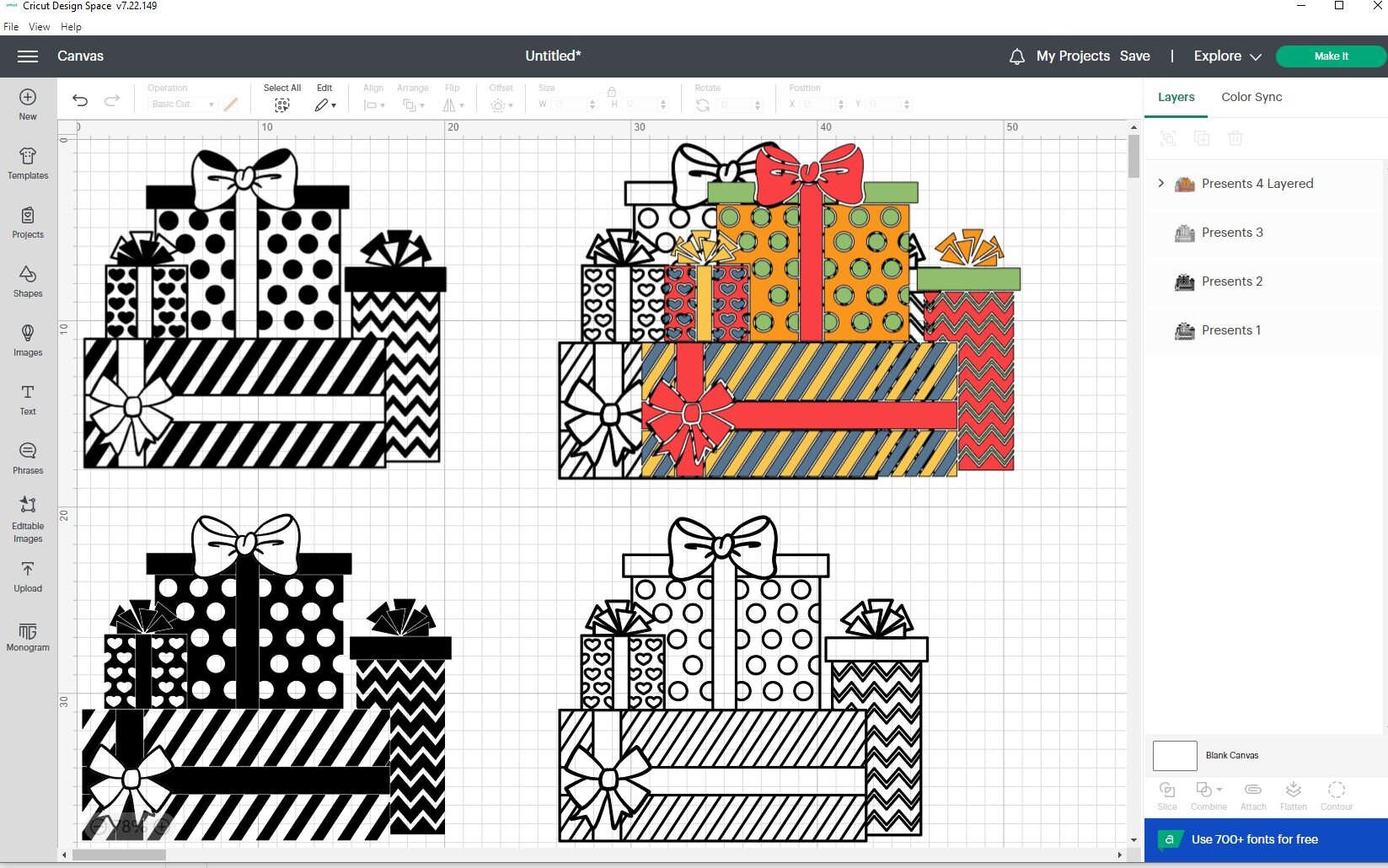1388x868 pixels.
Task: Click the Flatten icon
Action: 1294,795
